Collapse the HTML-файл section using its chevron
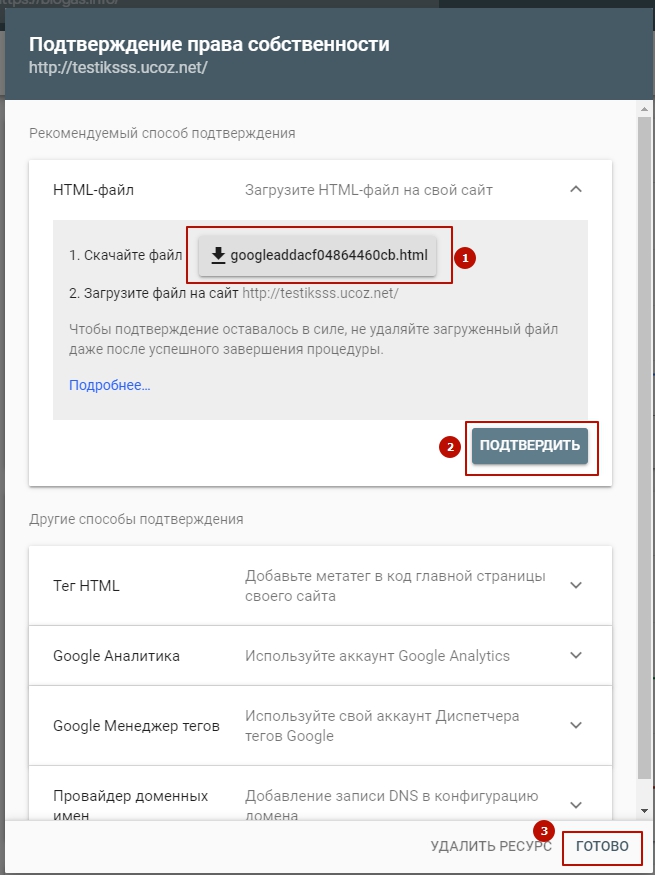 [576, 188]
